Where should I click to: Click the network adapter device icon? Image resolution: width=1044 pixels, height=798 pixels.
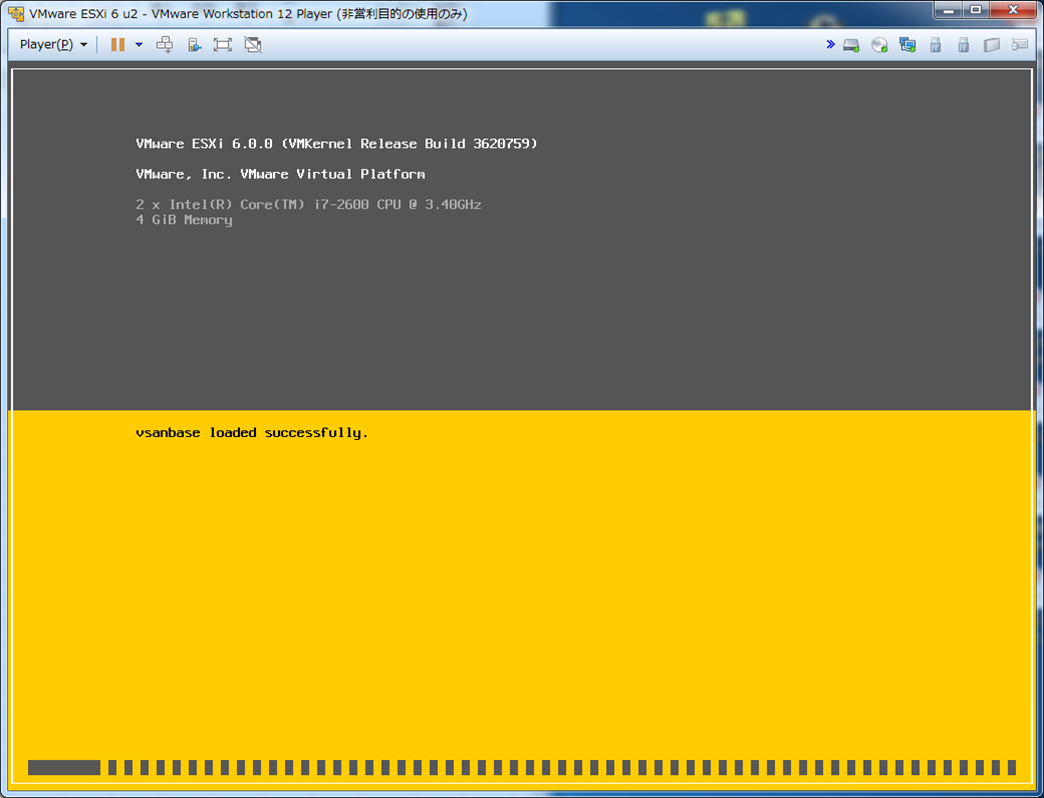[908, 45]
